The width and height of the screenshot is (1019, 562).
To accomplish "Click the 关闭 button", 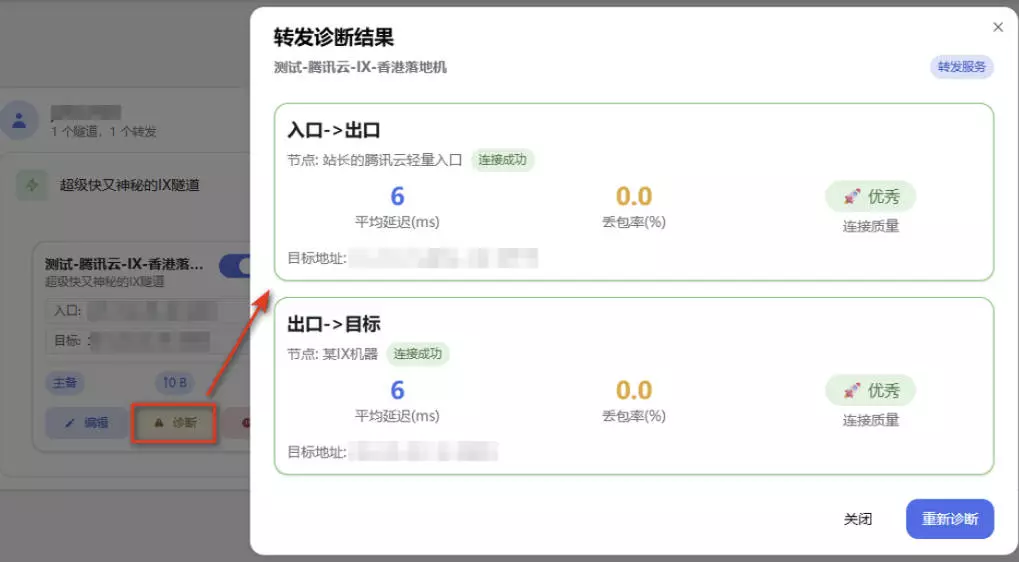I will coord(857,519).
